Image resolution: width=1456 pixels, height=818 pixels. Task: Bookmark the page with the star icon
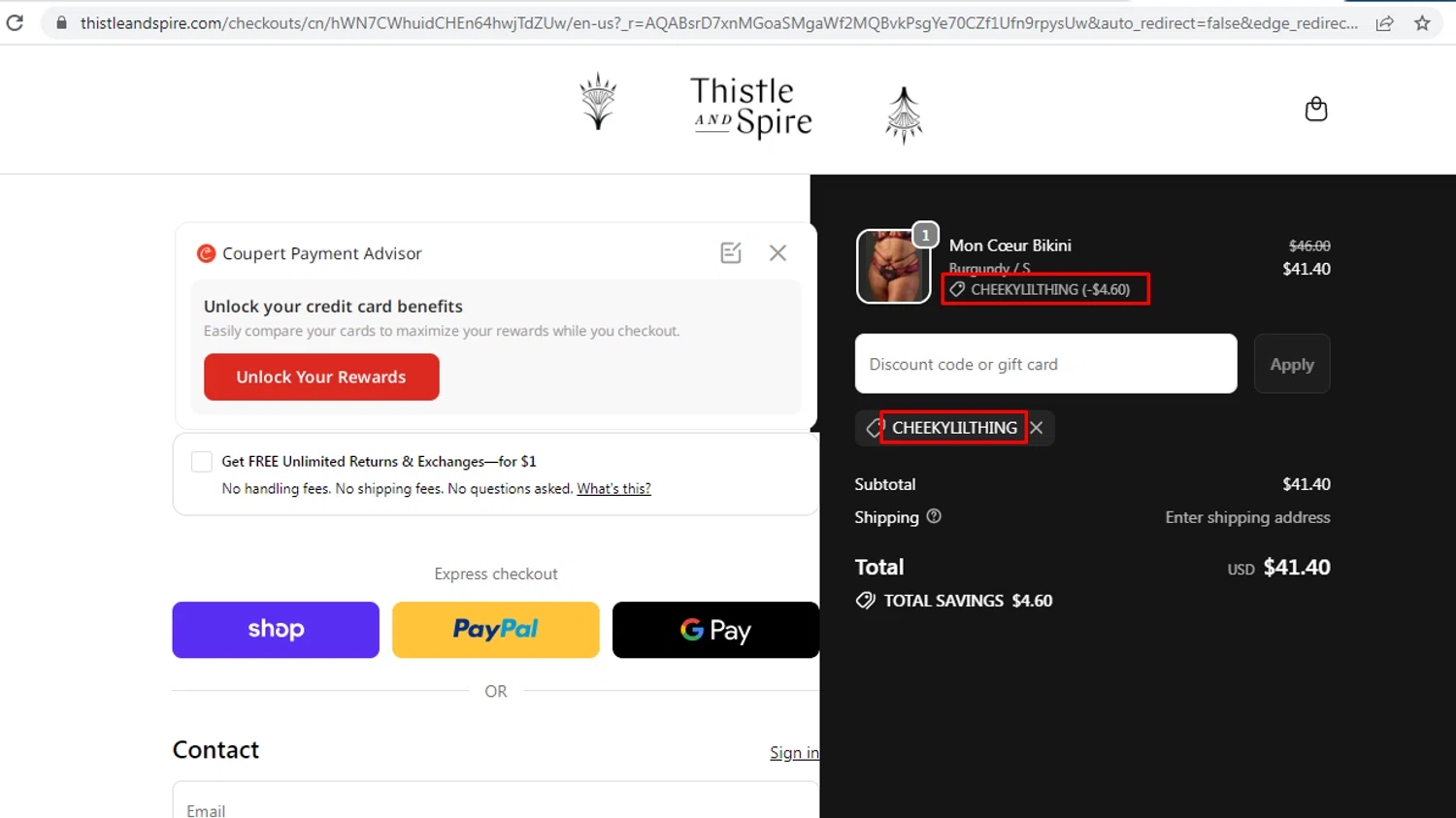point(1422,23)
